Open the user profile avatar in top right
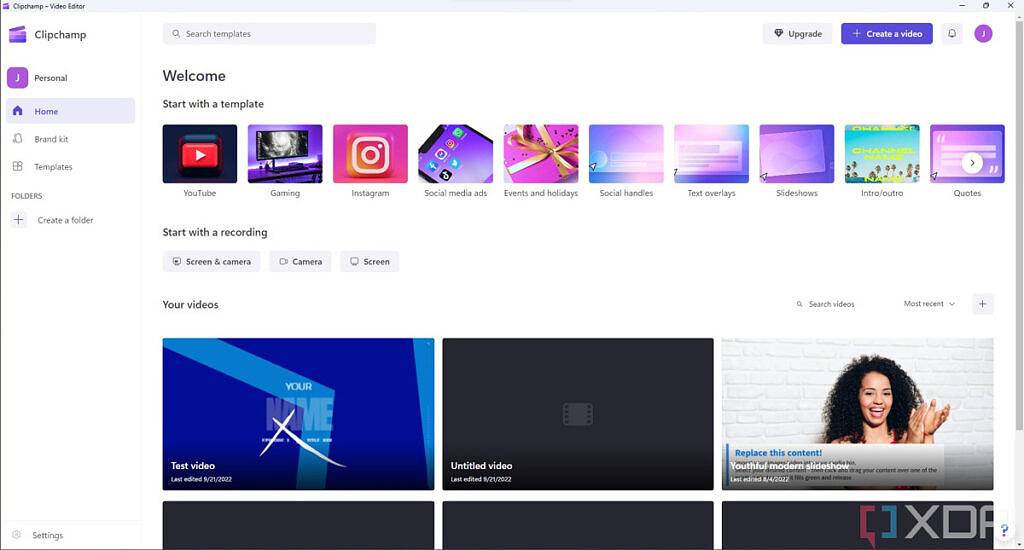This screenshot has height=550, width=1024. [x=983, y=34]
